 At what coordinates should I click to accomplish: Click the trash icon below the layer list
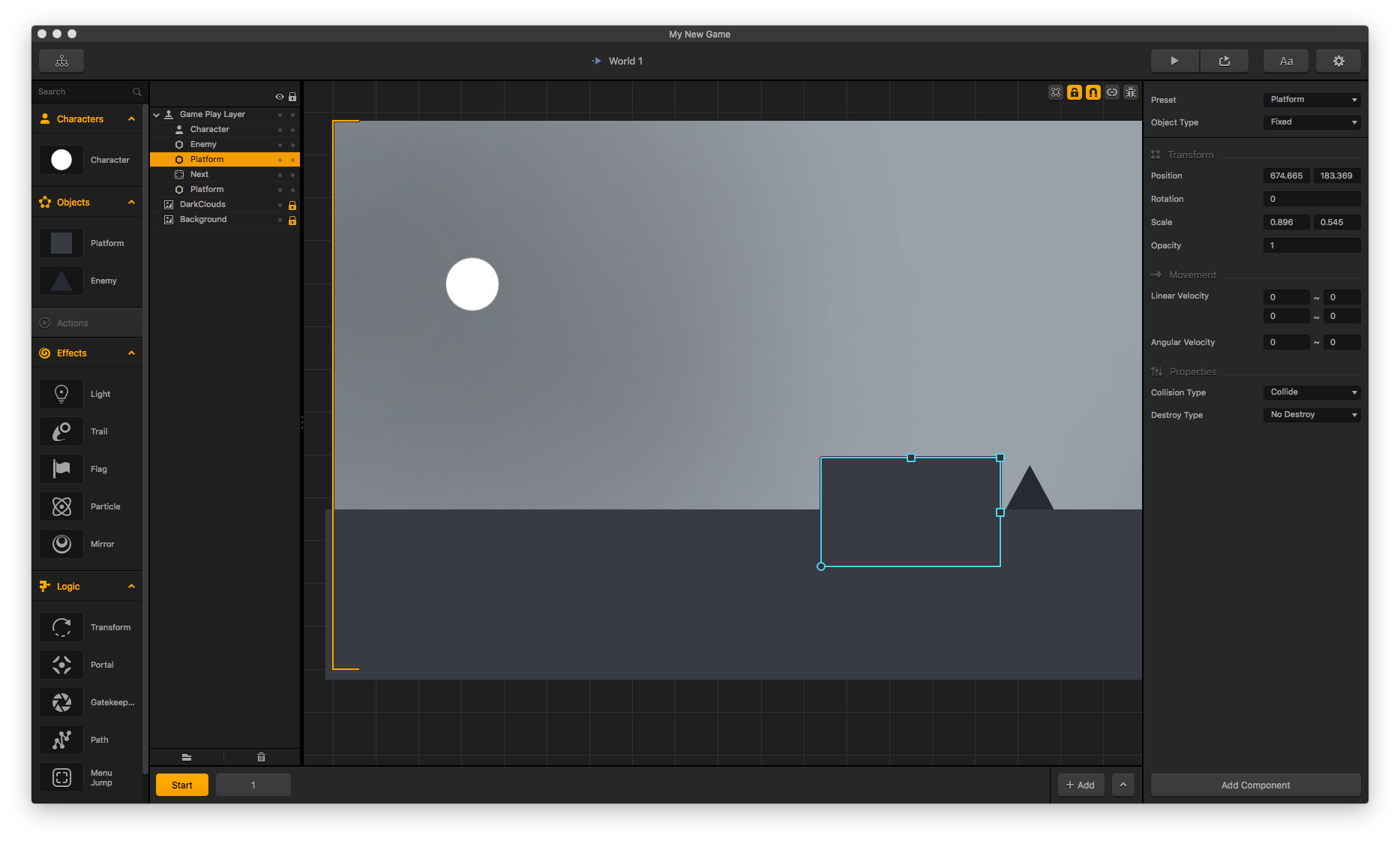point(261,757)
